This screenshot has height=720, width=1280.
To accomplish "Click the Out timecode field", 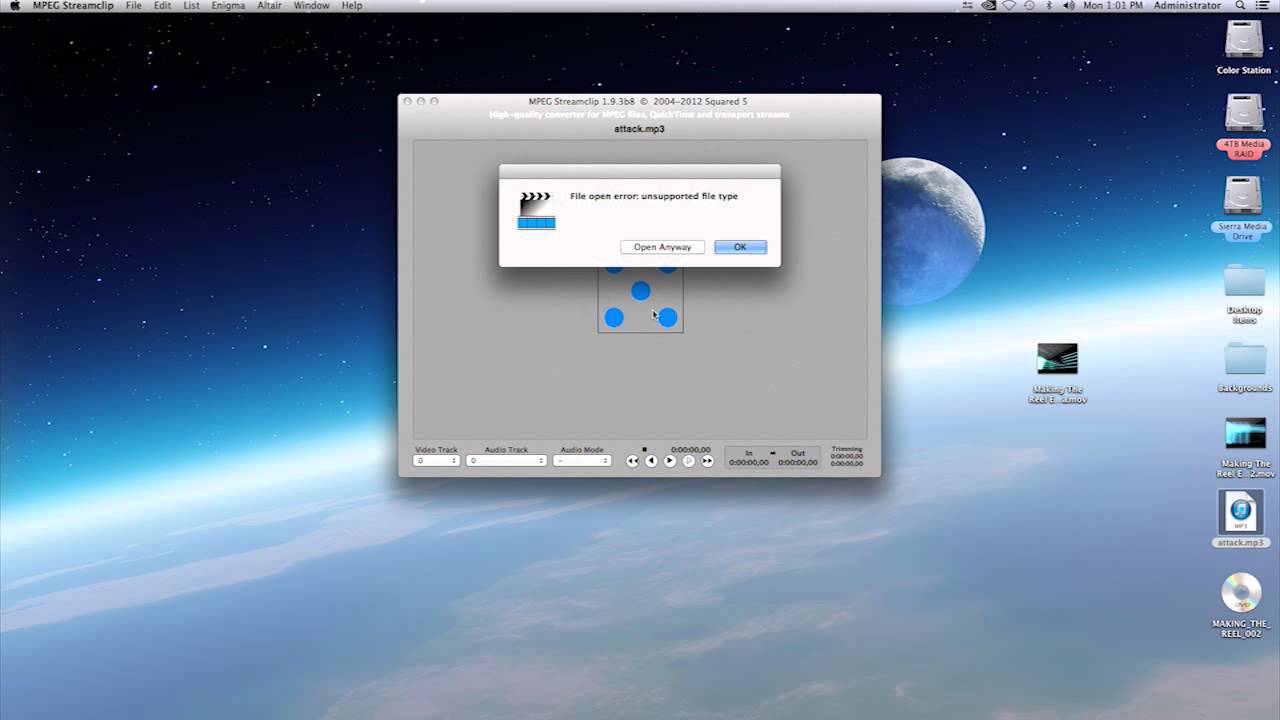I will 798,462.
